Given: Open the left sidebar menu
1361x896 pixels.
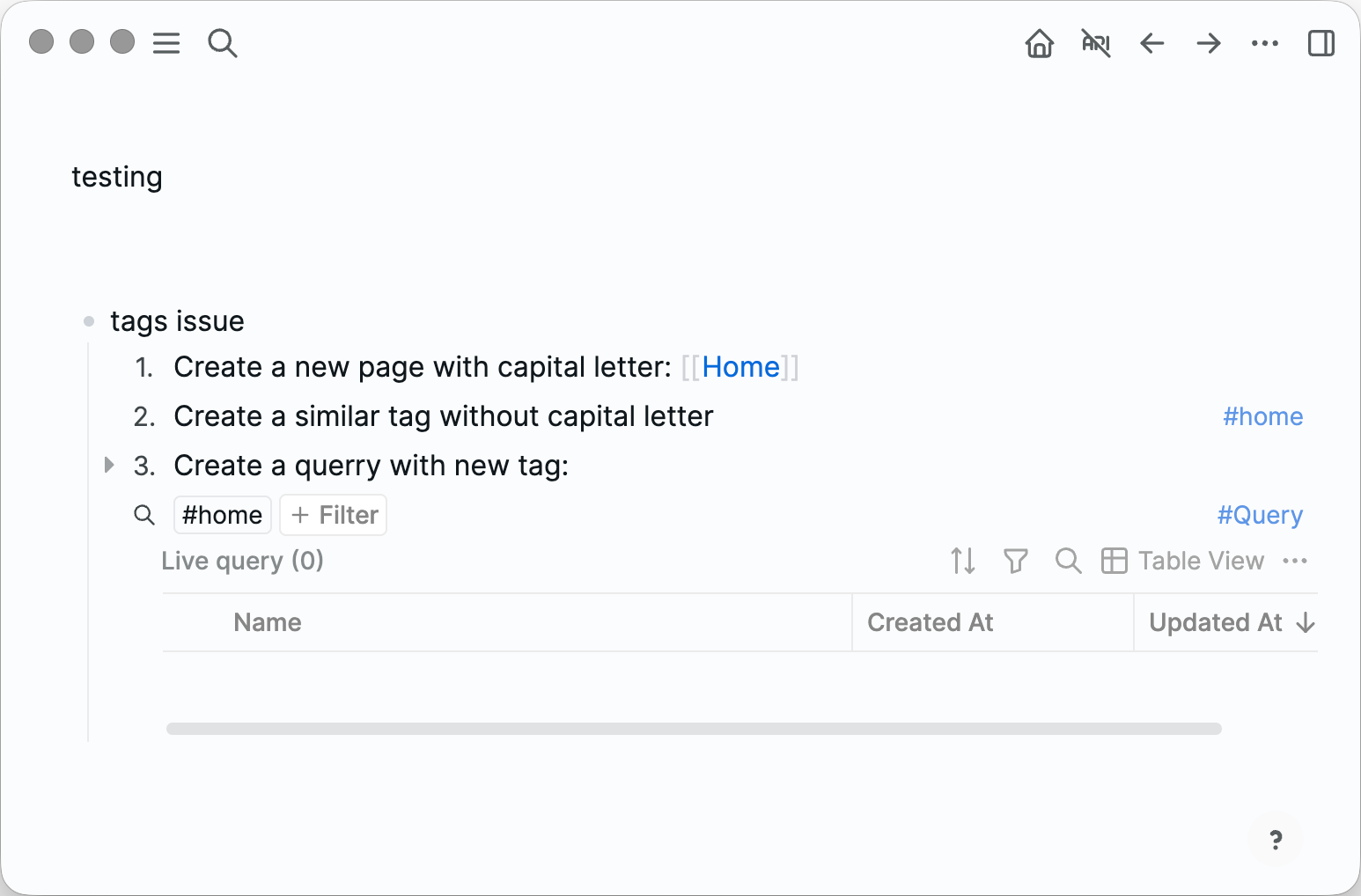Looking at the screenshot, I should tap(166, 43).
